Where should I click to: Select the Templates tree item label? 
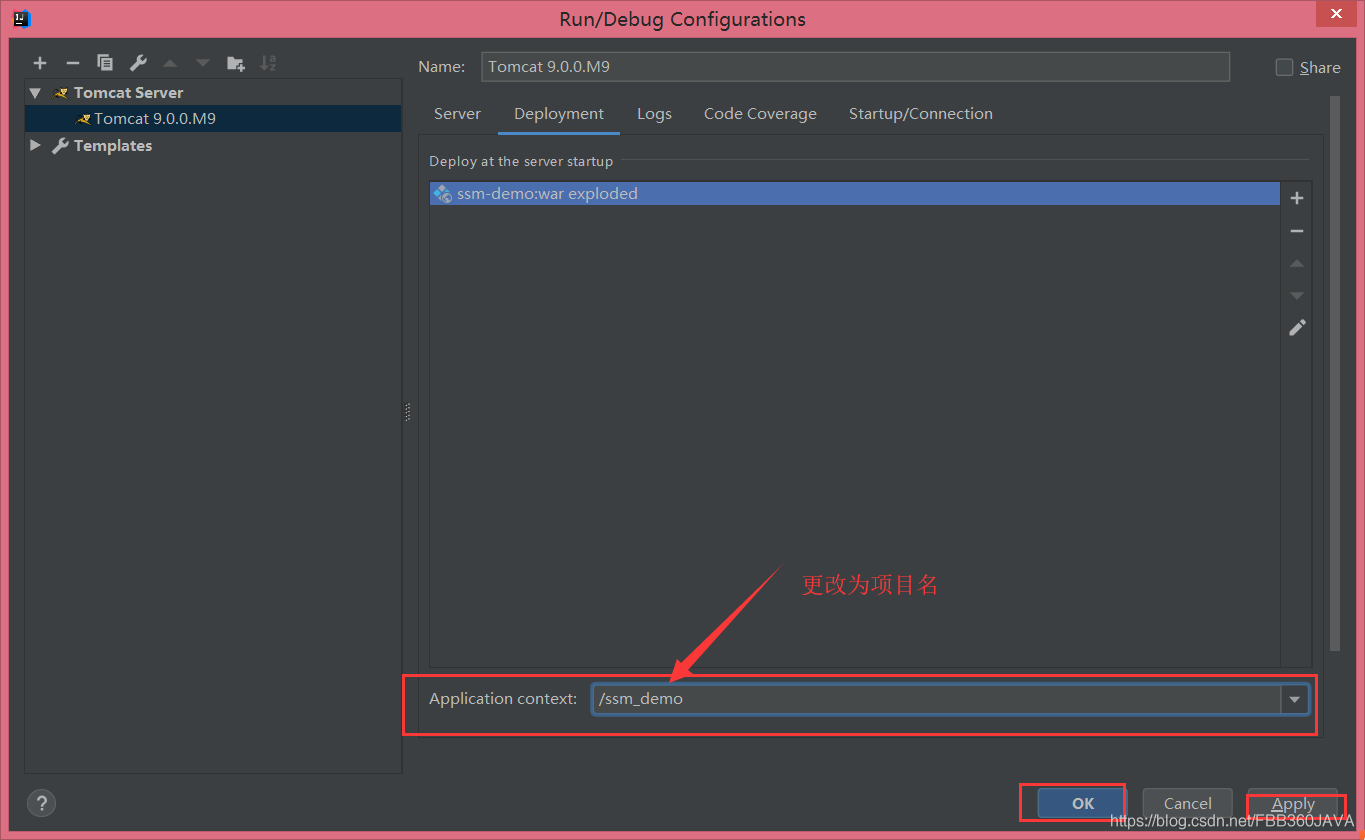113,145
